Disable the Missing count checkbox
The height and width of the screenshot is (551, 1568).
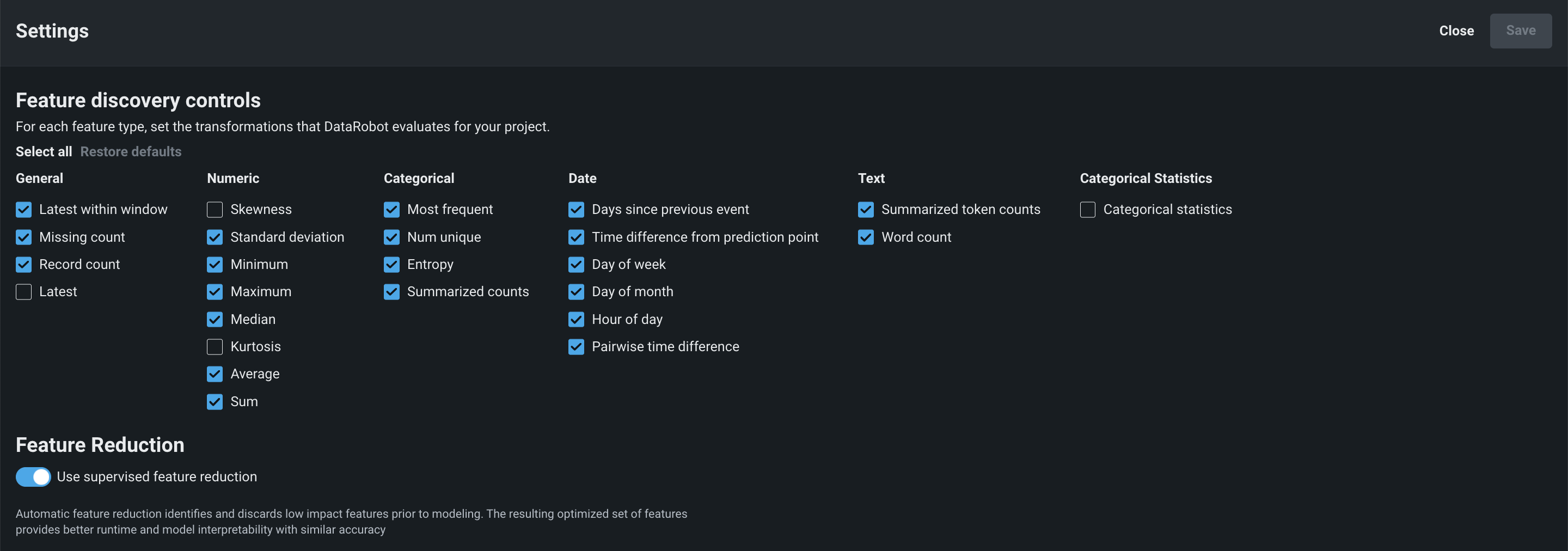click(x=23, y=237)
